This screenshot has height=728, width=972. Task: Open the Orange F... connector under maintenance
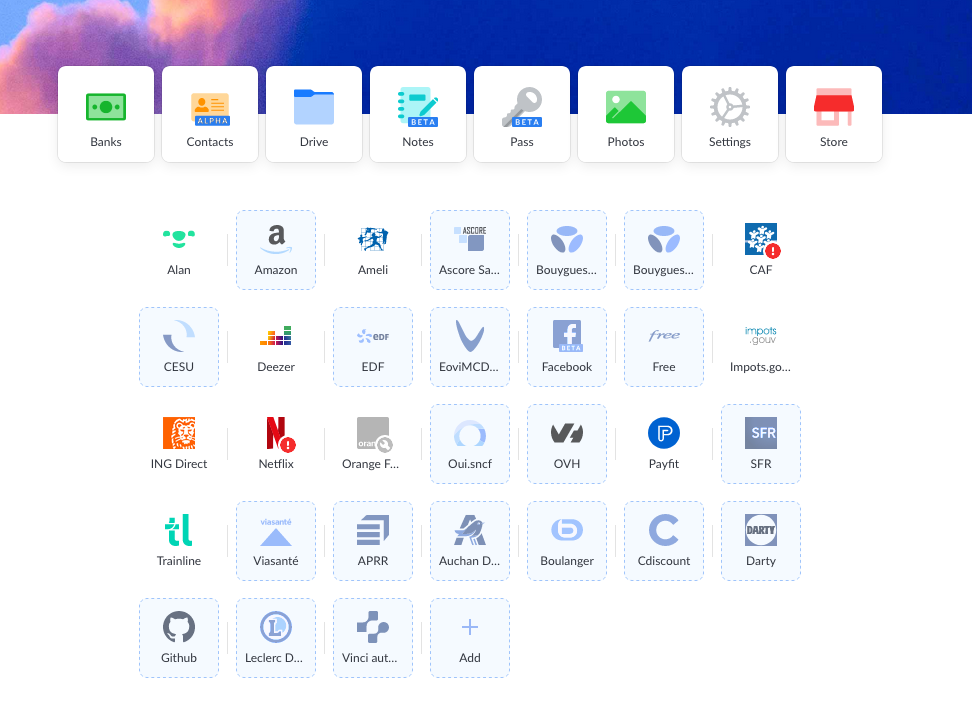373,444
